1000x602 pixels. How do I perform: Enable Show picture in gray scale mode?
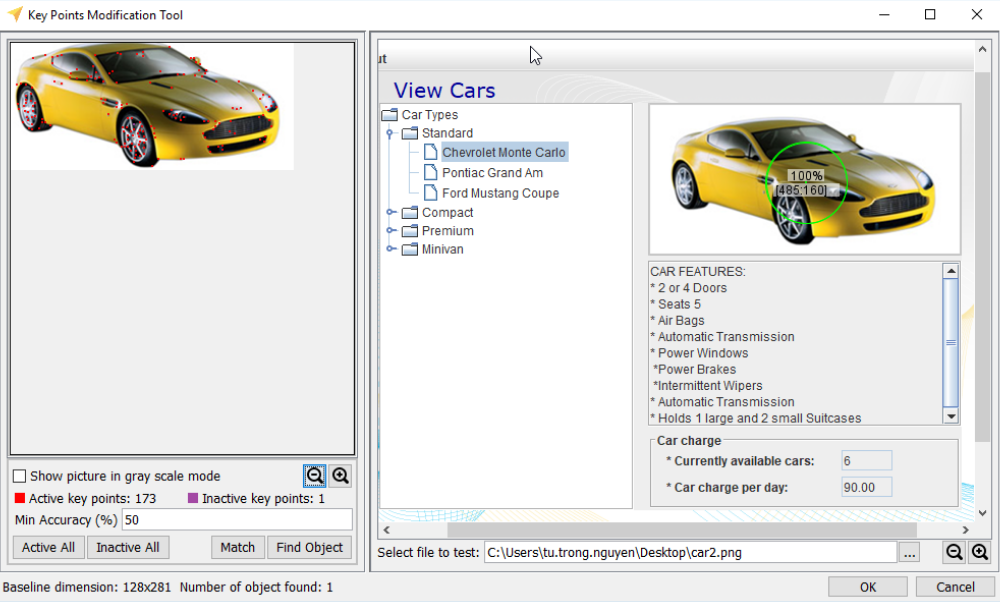(20, 476)
